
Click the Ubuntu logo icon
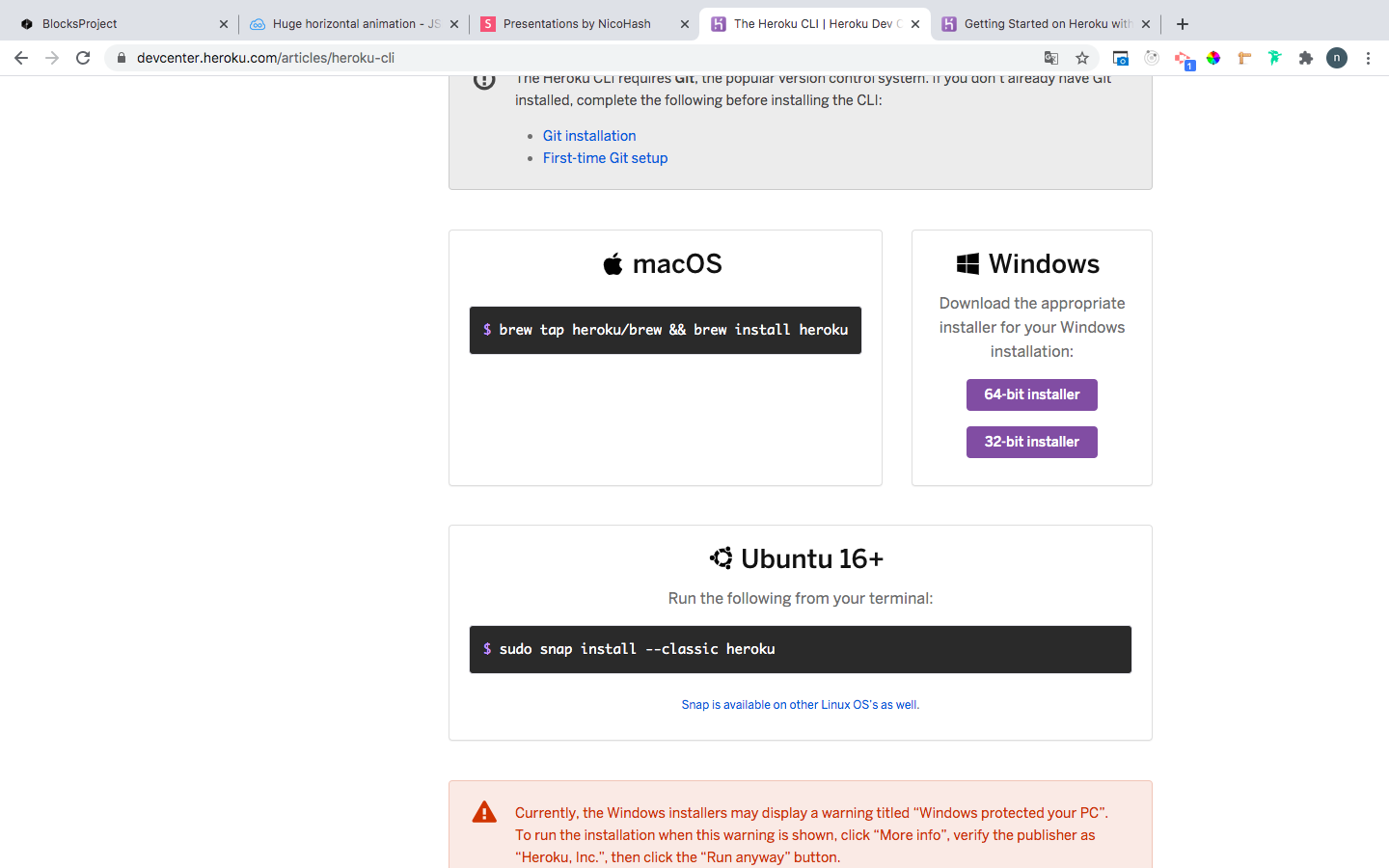pos(721,558)
